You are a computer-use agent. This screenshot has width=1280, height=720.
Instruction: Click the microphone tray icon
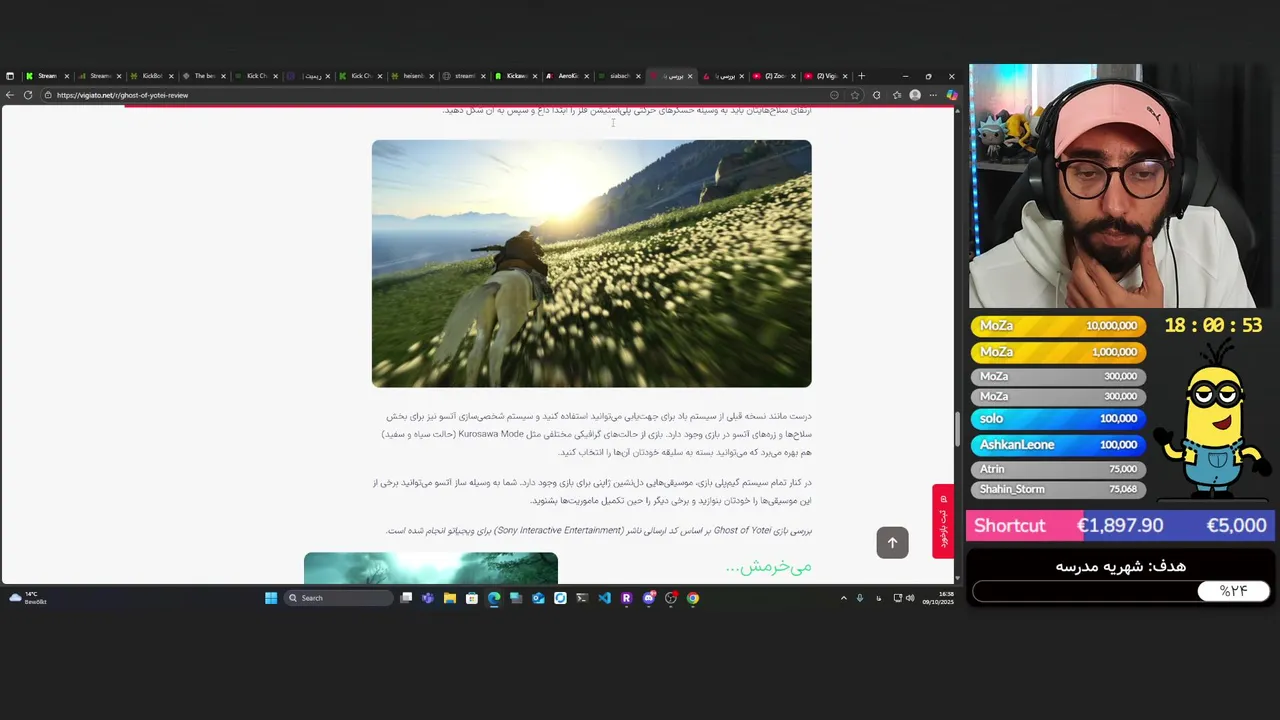click(859, 598)
